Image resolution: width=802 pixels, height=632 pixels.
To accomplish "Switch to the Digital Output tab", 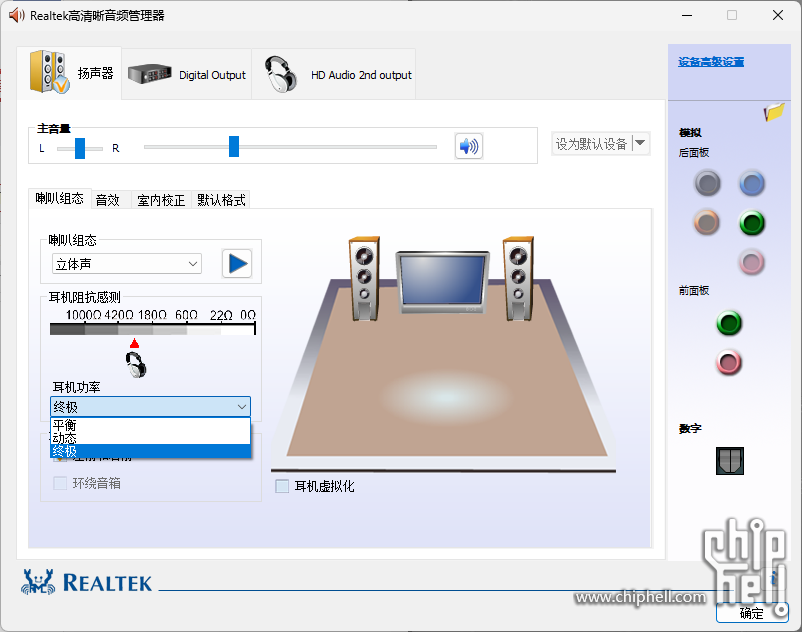I will pos(188,75).
